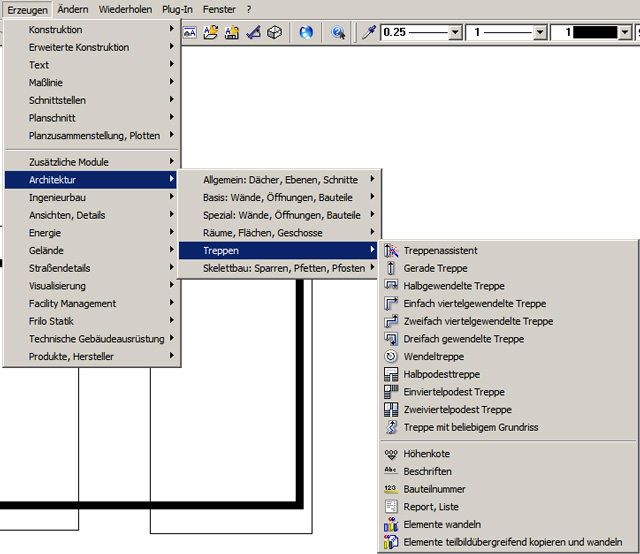Open the Fenster menu
This screenshot has height=554, width=640.
pos(219,9)
